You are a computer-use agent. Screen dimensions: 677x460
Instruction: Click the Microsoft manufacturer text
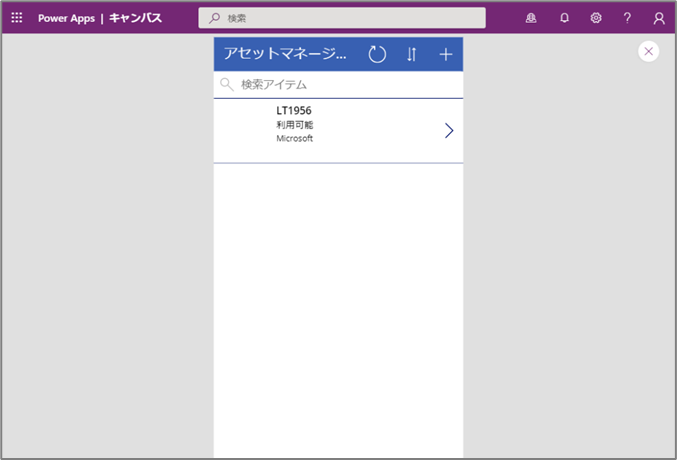(294, 138)
